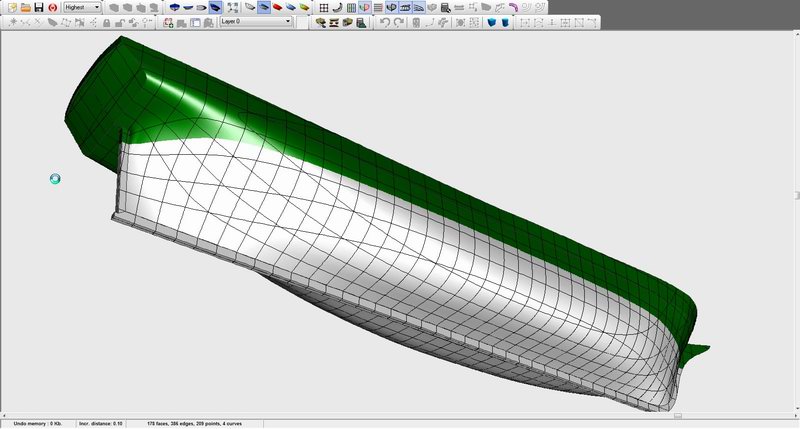
Task: Click the pink curved arrow icon
Action: point(512,7)
